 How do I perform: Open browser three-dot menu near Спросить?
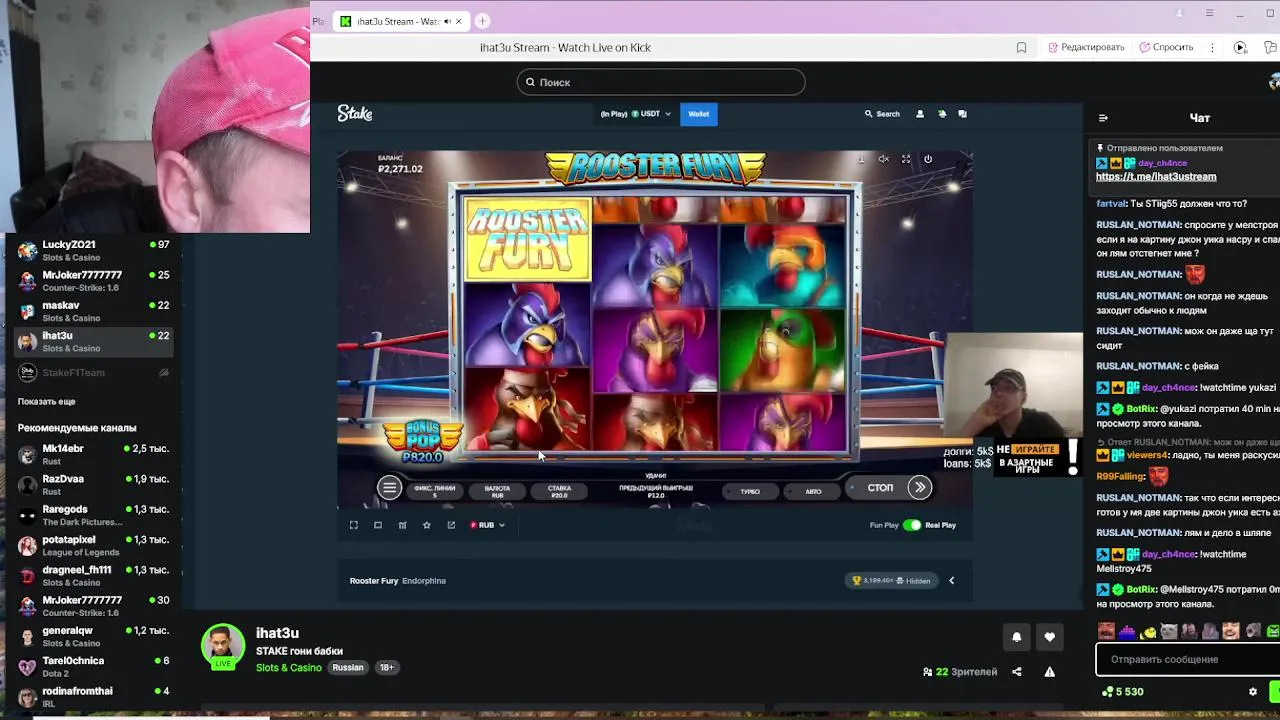click(1212, 47)
